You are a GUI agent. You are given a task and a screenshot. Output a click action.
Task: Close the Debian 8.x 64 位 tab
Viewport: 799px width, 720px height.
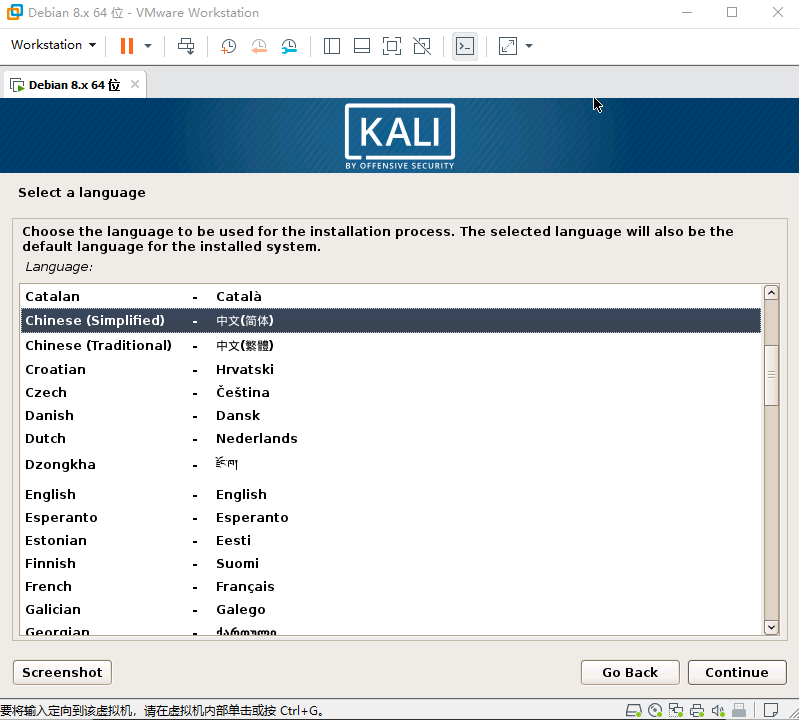[x=135, y=84]
